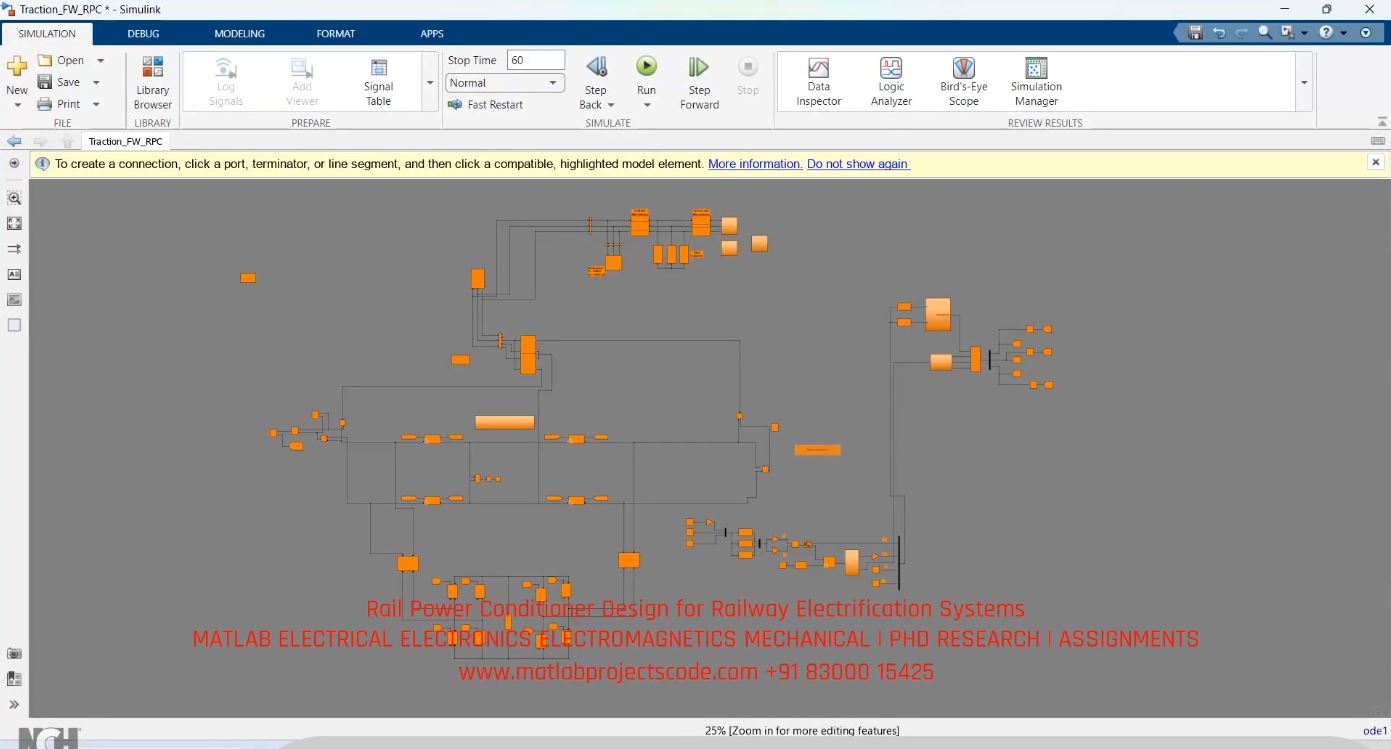Click the Hide/Show Model Browser arrow icon
This screenshot has width=1391, height=749.
click(x=14, y=162)
